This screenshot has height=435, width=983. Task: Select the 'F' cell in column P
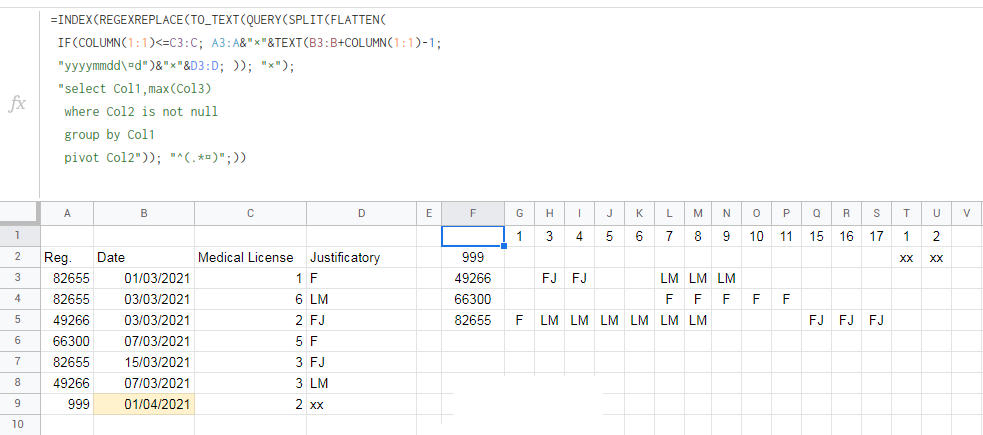pos(786,300)
